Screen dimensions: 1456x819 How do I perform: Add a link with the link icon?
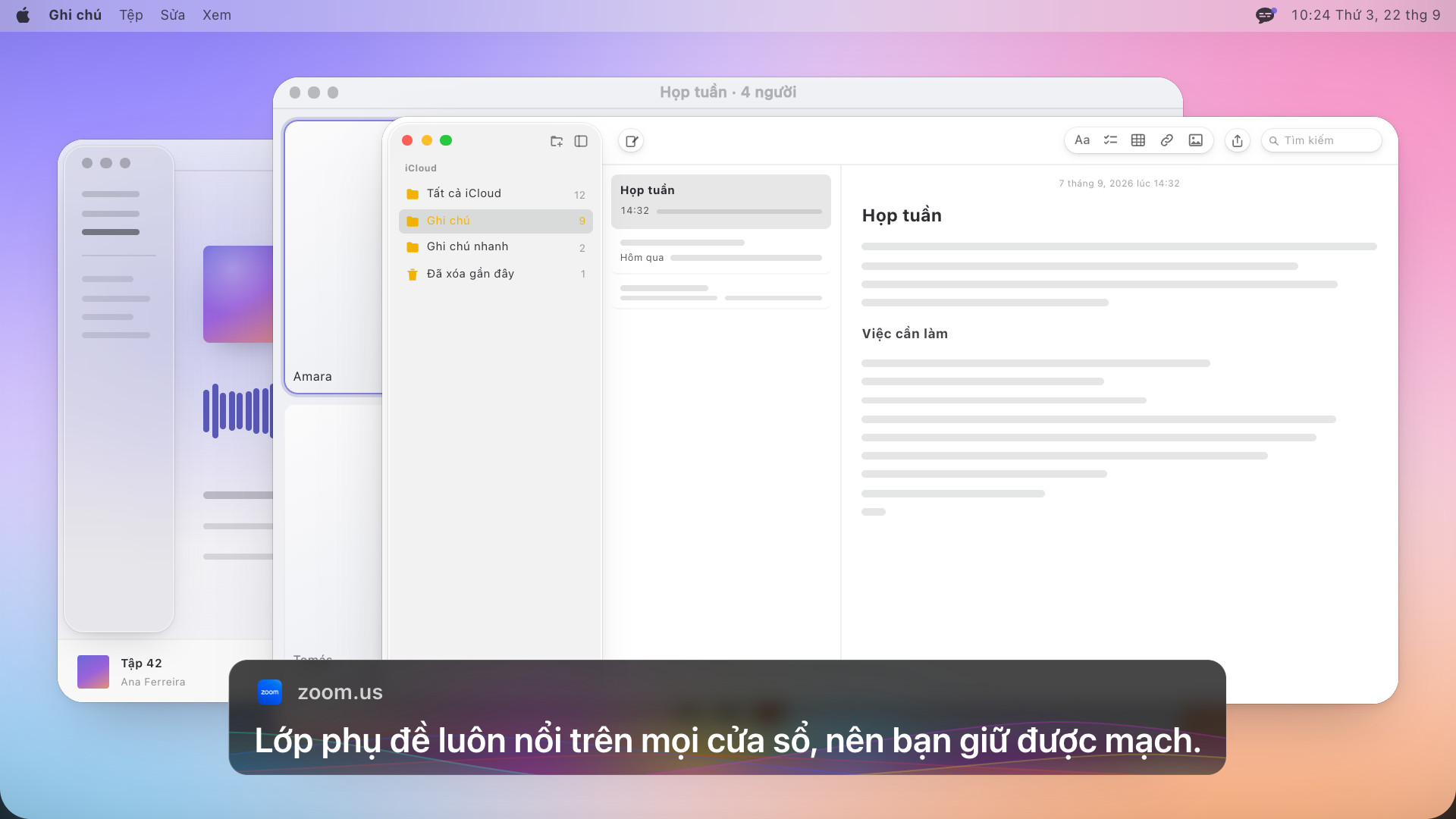point(1167,140)
